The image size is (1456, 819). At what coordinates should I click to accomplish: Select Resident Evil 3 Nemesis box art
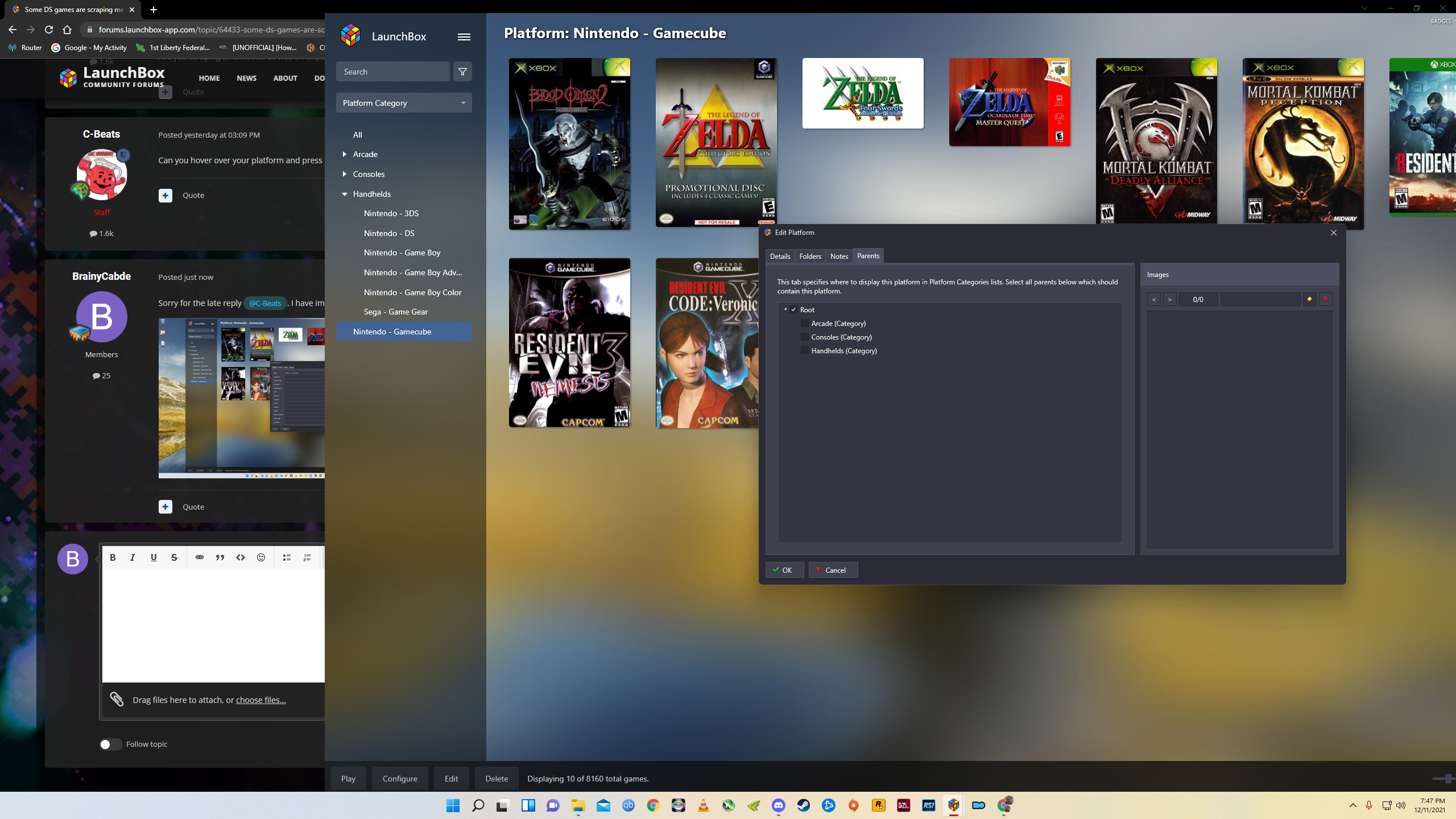point(569,343)
